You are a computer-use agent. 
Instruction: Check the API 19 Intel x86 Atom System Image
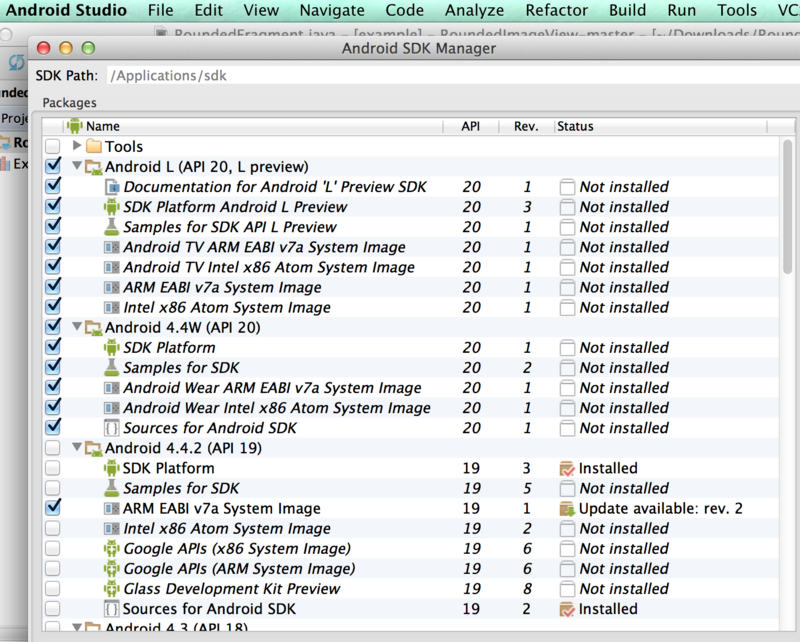(53, 529)
